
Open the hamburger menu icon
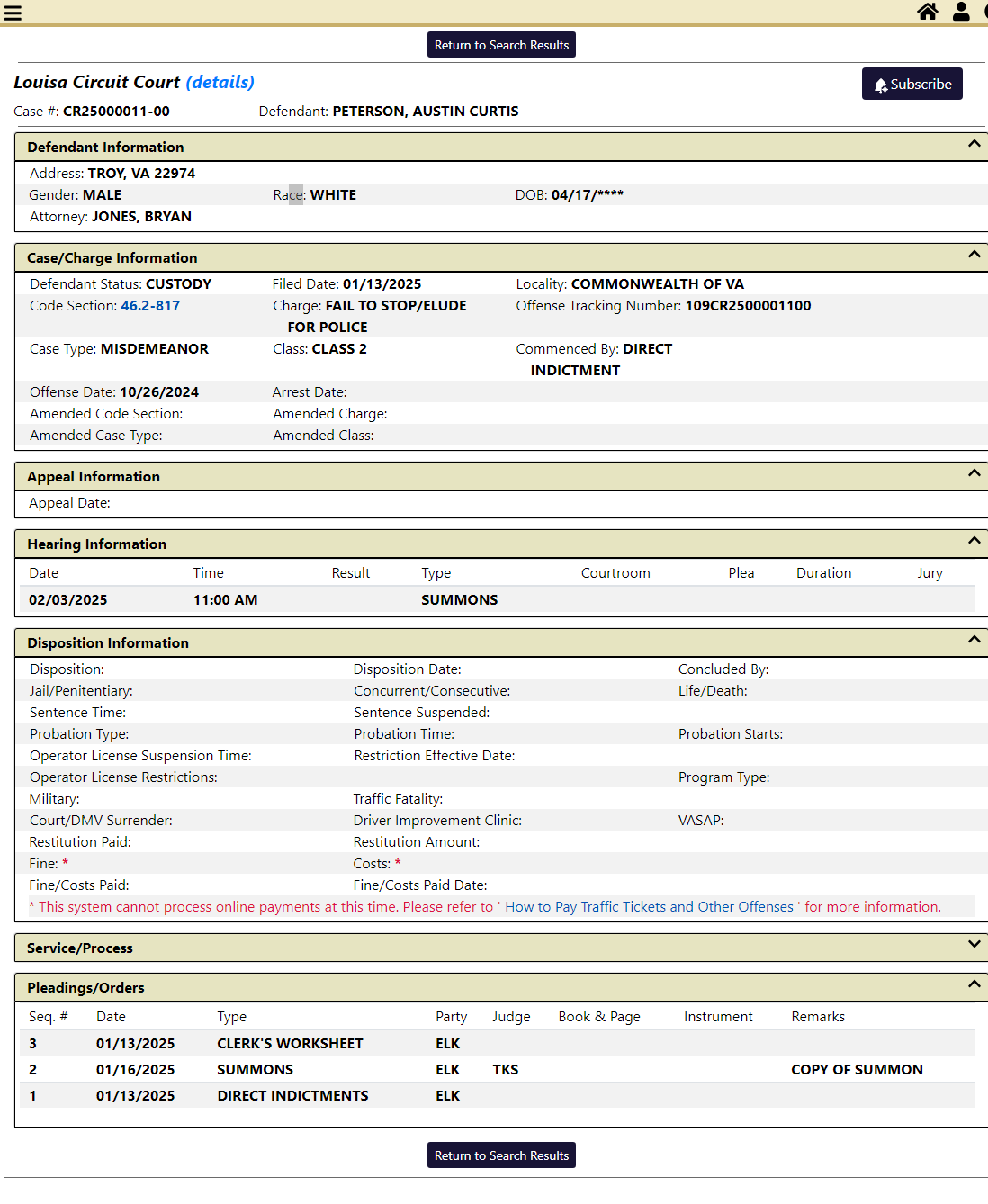pos(13,13)
